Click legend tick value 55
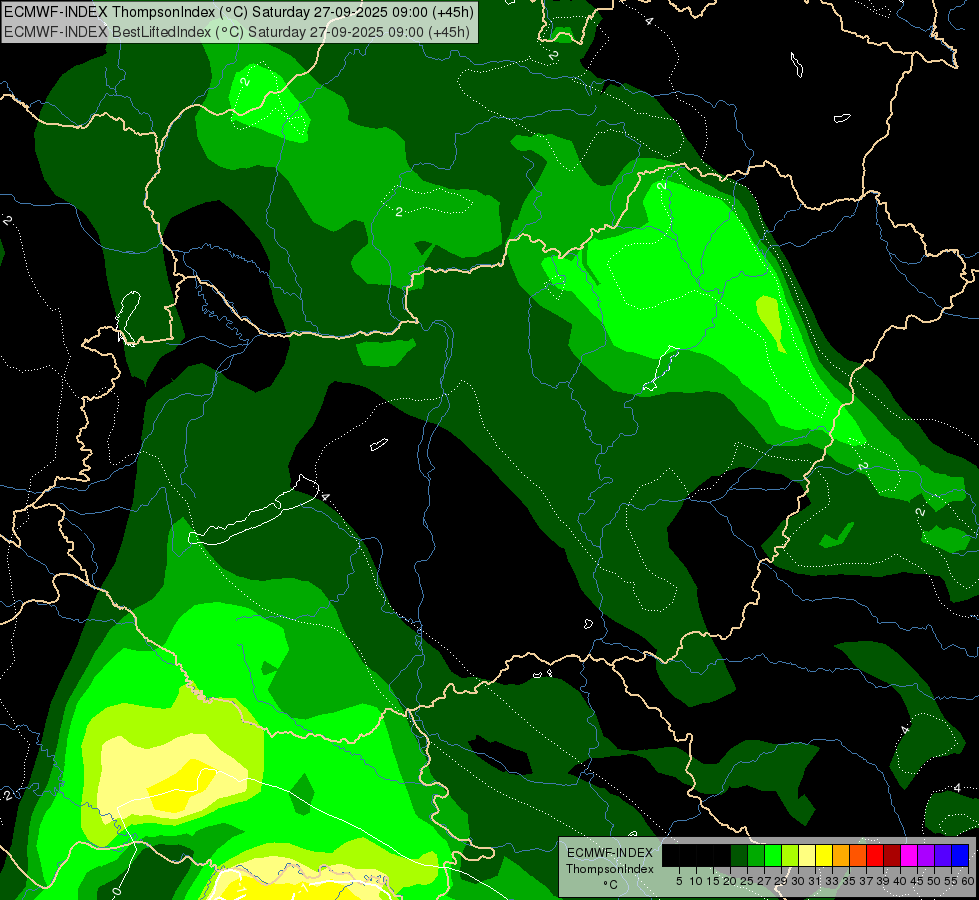 952,881
